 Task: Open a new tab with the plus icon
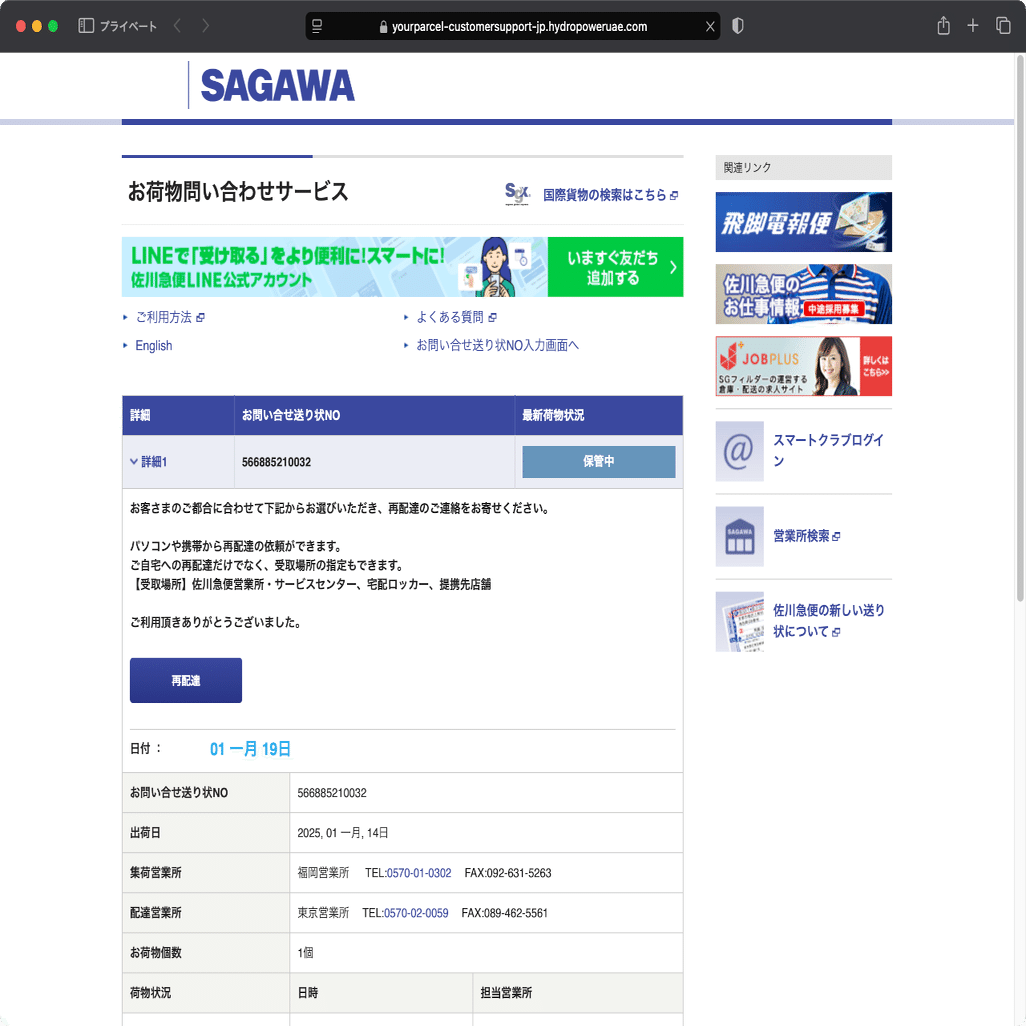972,25
